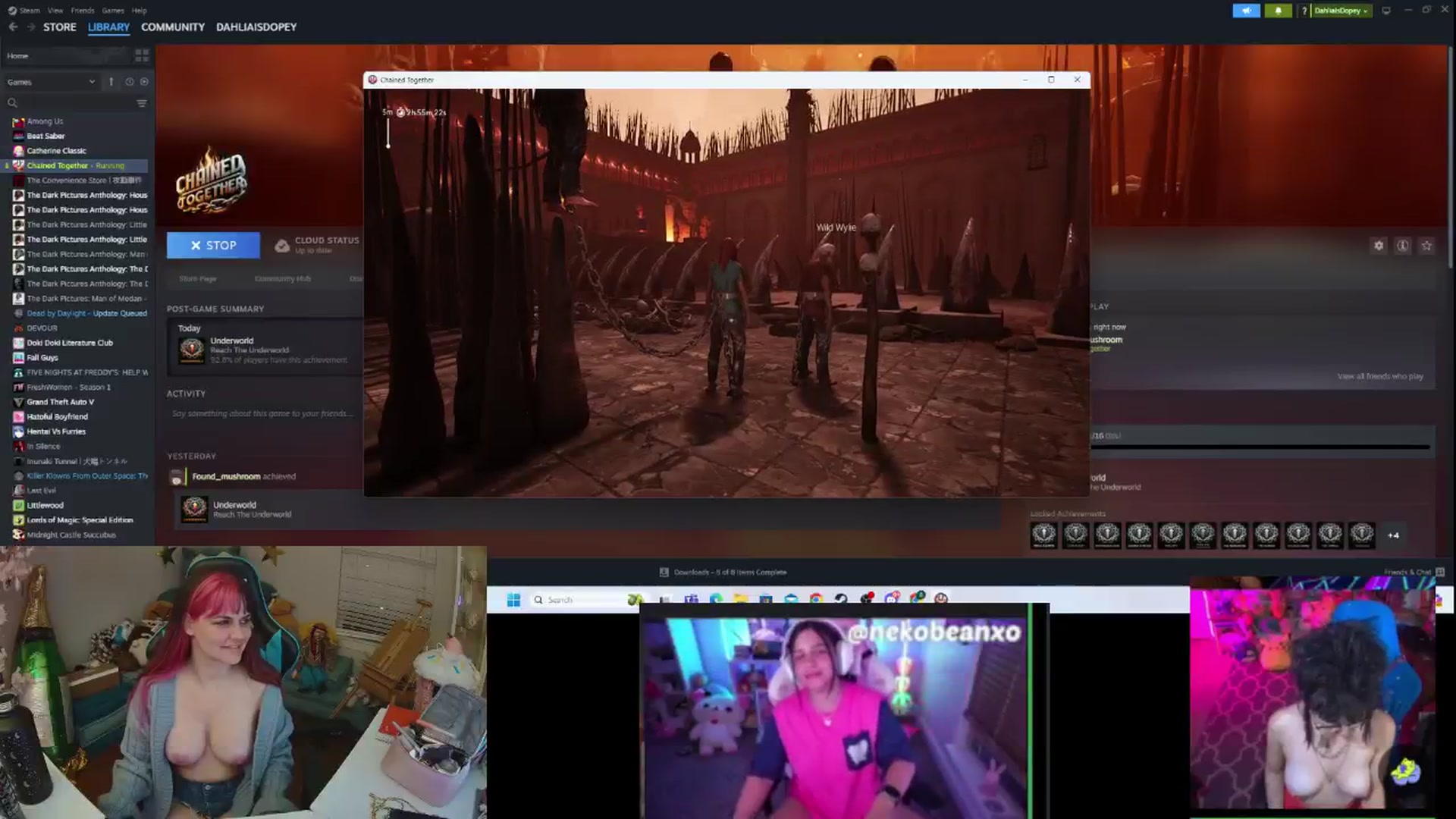Image resolution: width=1456 pixels, height=819 pixels.
Task: Type in the activity status box
Action: (262, 414)
